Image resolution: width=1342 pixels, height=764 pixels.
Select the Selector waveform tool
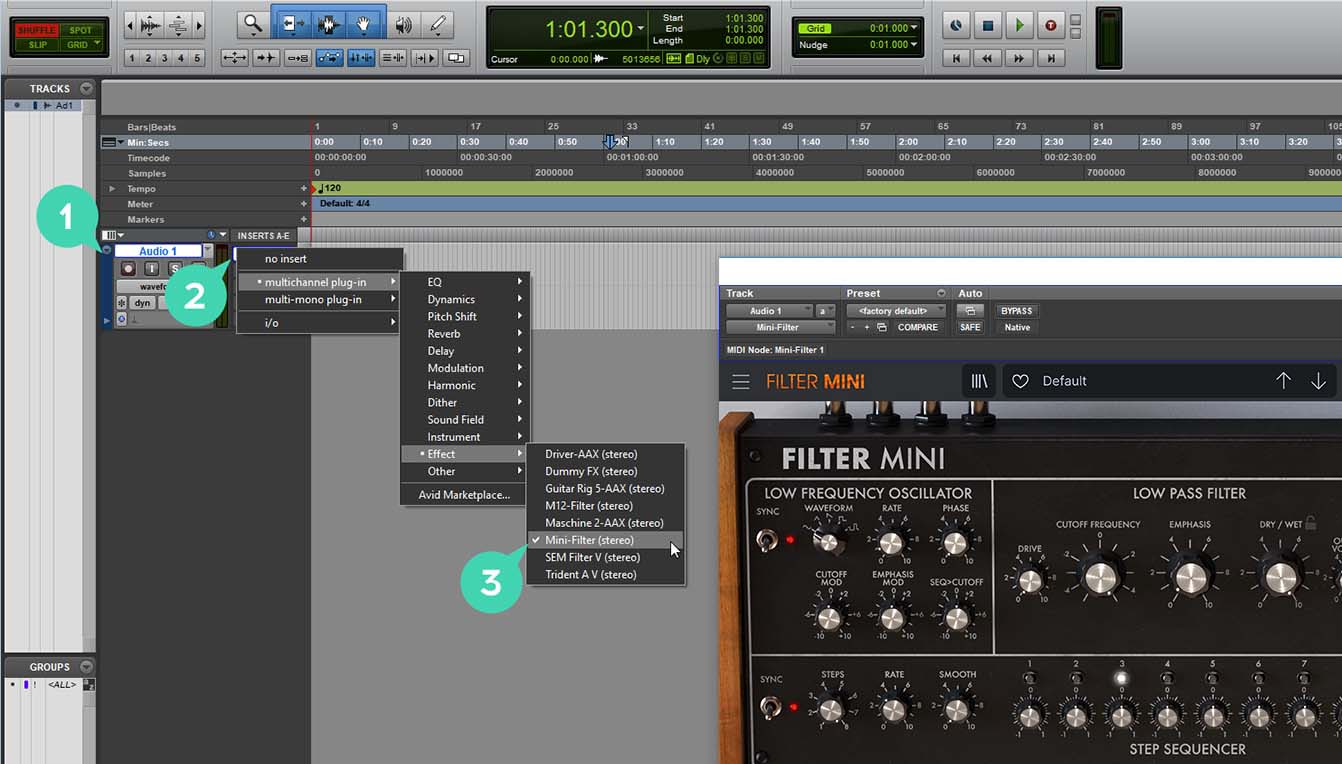coord(329,24)
